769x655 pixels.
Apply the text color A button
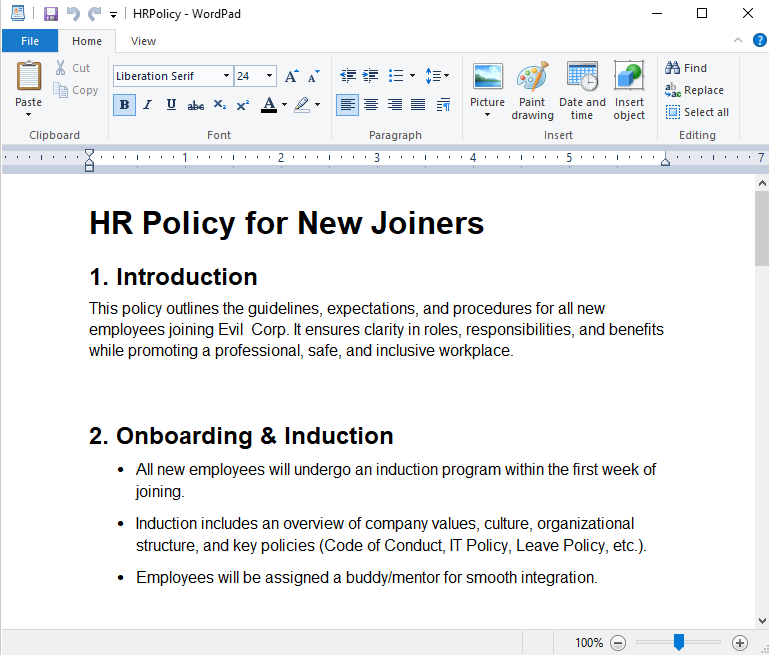pos(269,104)
